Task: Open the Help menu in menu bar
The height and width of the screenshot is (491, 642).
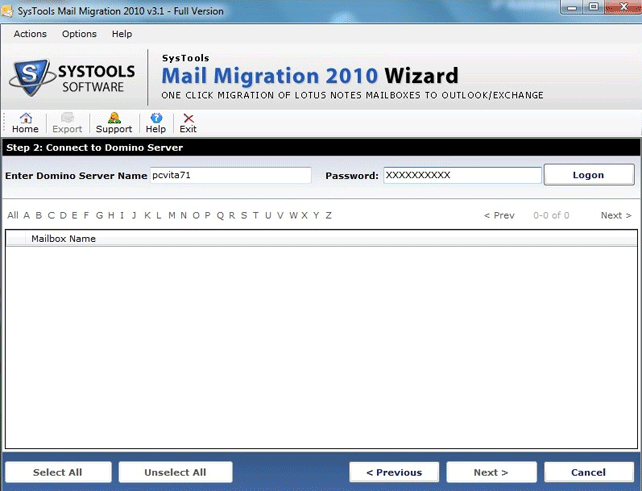Action: 122,34
